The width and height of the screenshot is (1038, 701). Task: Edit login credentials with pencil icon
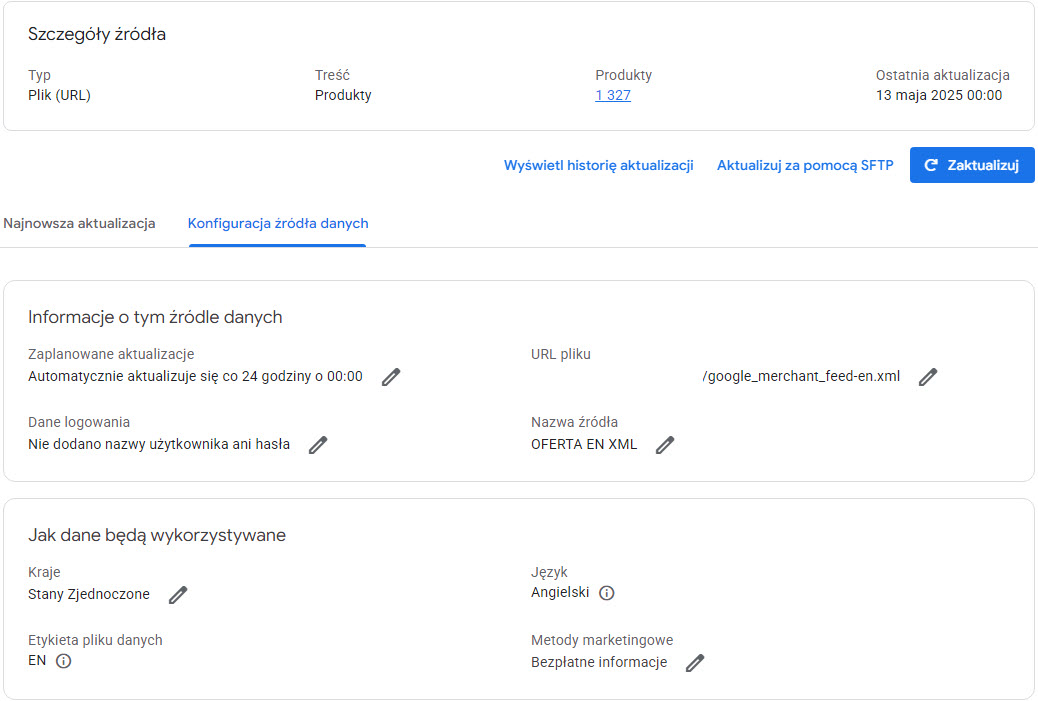click(x=318, y=445)
